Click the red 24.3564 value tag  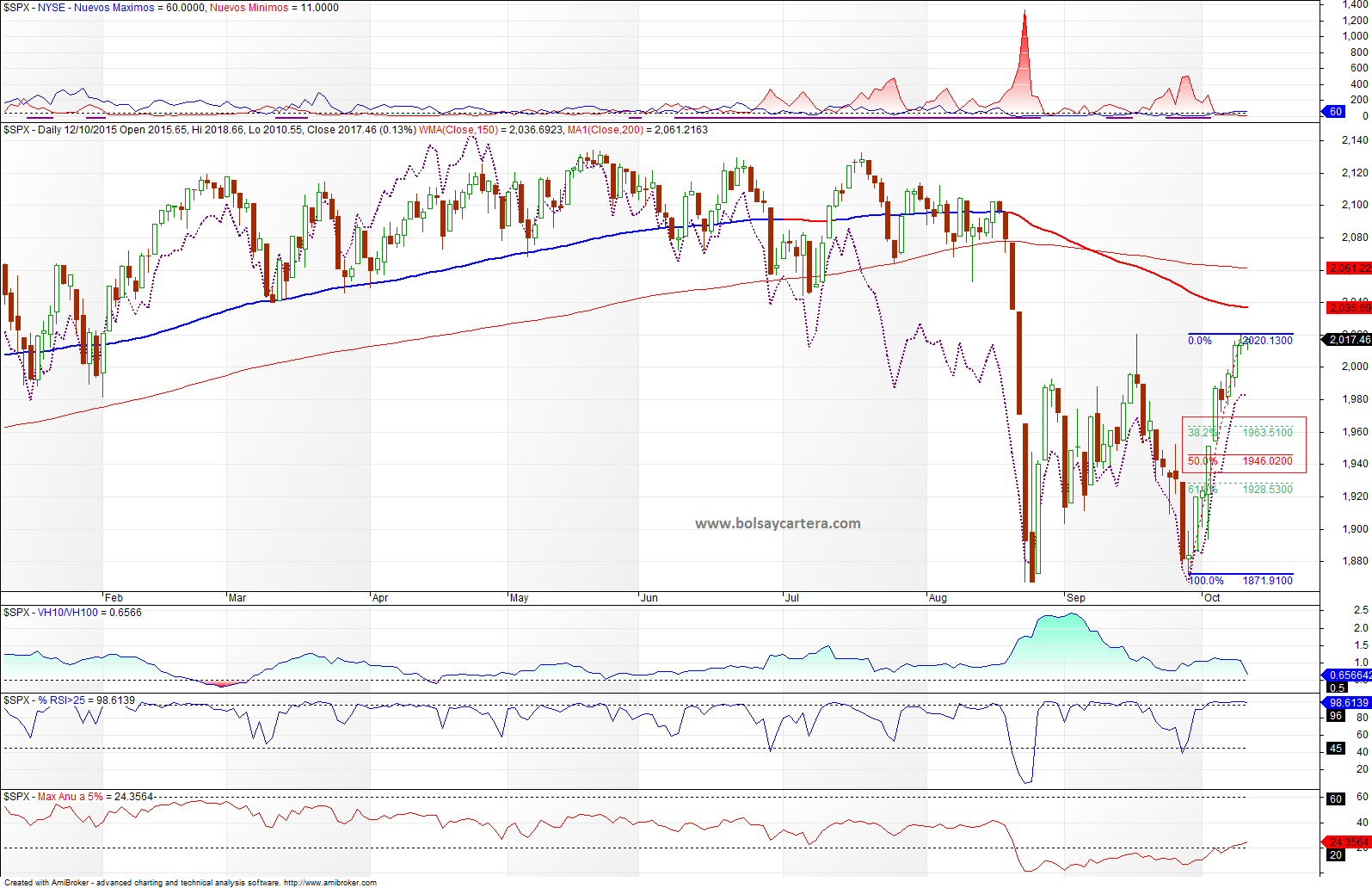coord(1346,842)
